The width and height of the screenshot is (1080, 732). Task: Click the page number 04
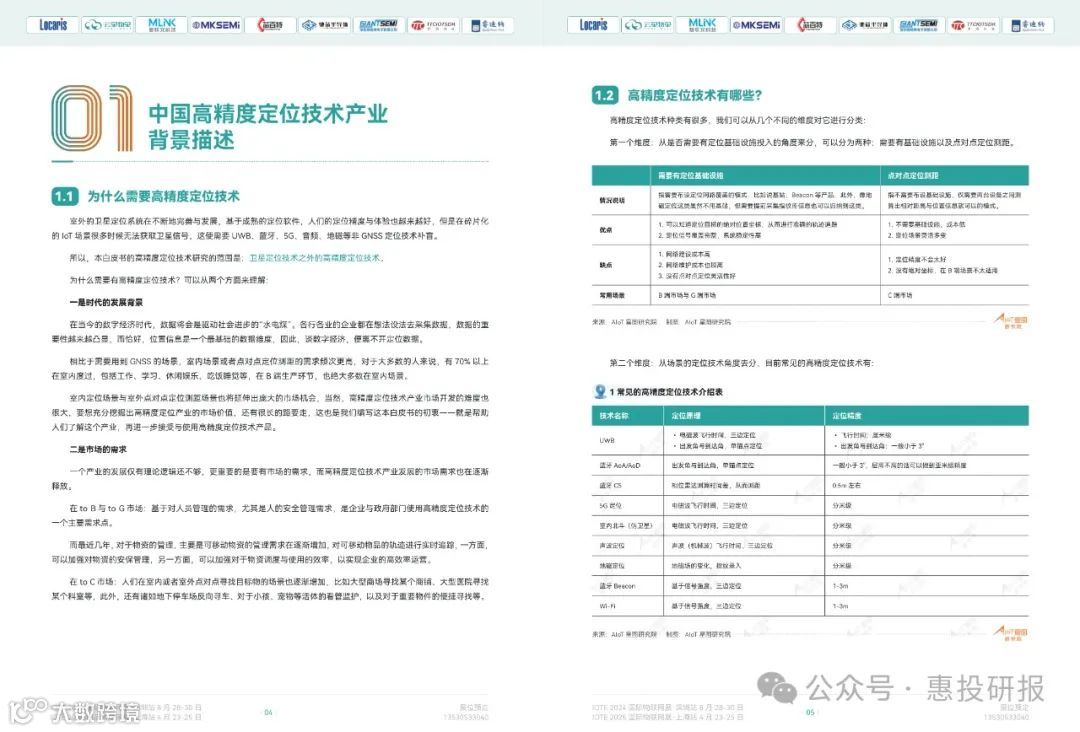269,712
